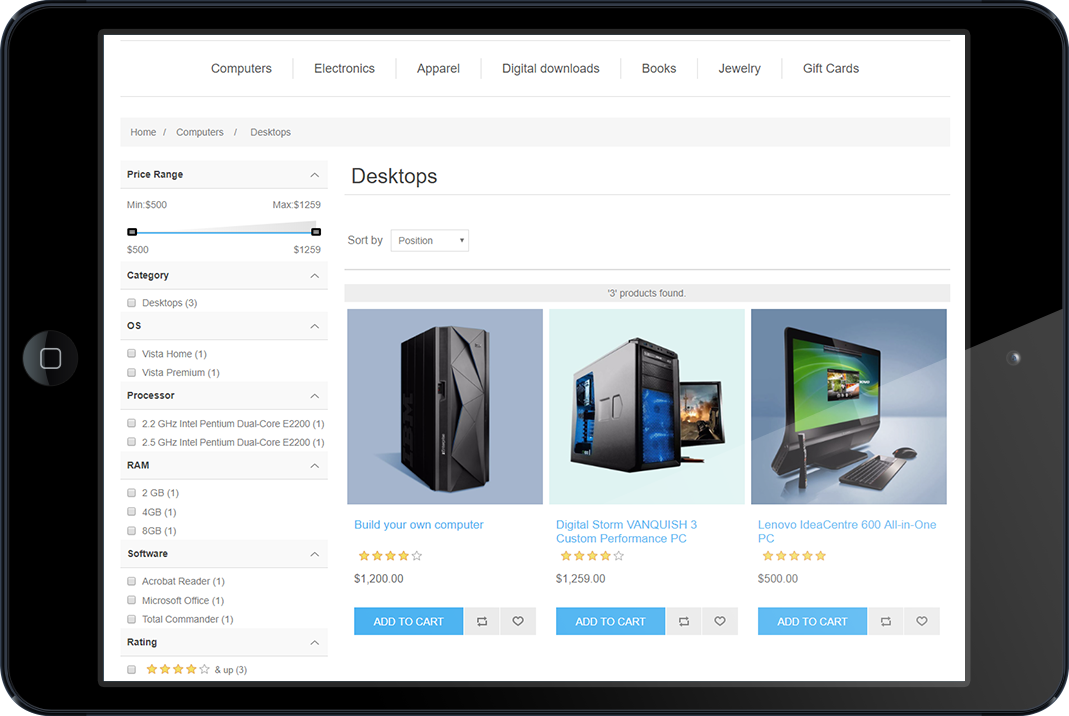1069x716 pixels.
Task: Select the 8GB RAM filter
Action: (x=132, y=531)
